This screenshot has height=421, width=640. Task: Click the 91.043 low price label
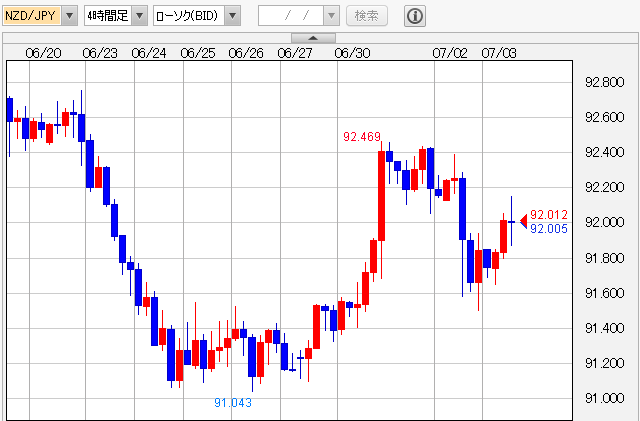pyautogui.click(x=233, y=403)
